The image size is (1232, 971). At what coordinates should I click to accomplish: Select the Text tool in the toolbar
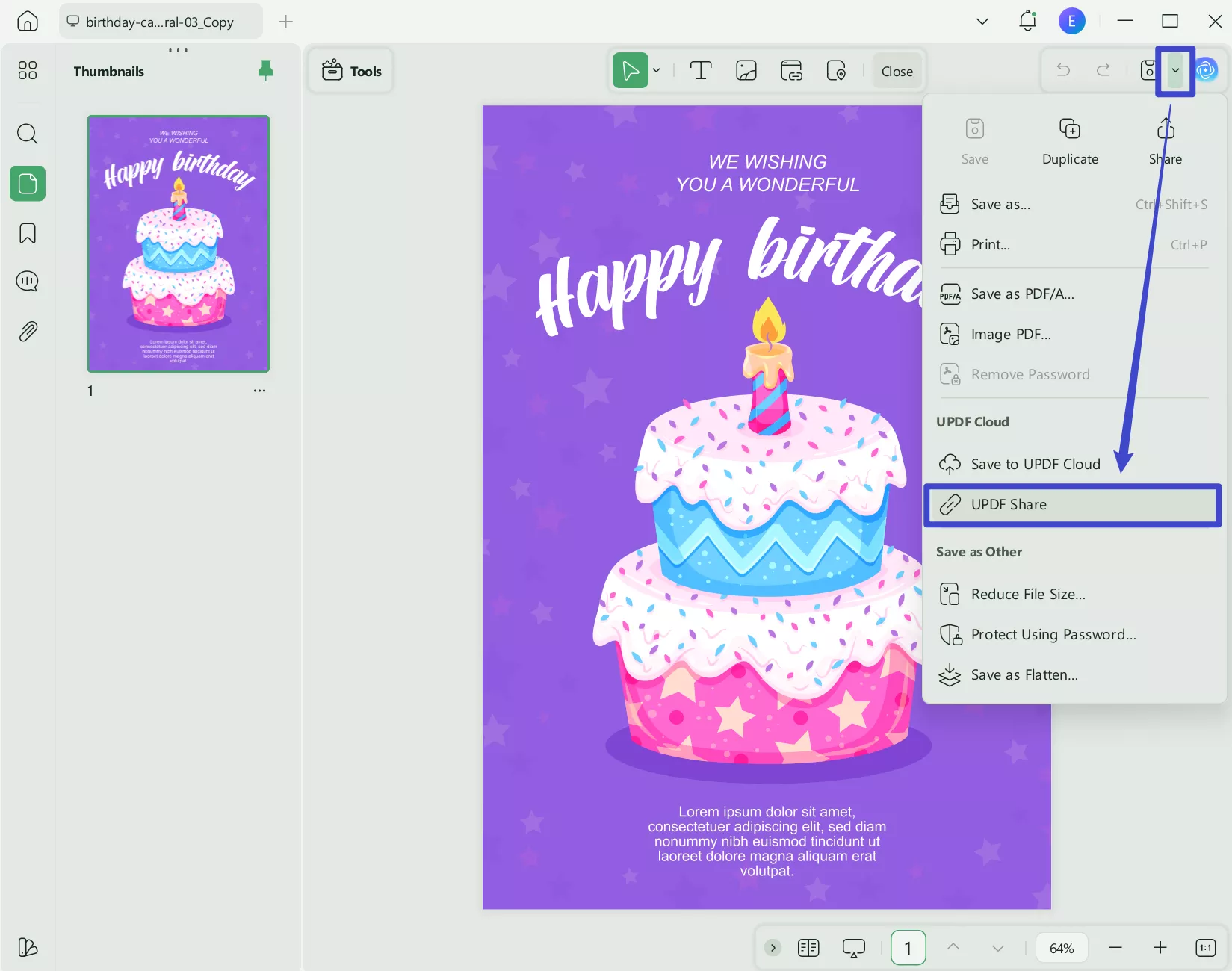pyautogui.click(x=700, y=70)
